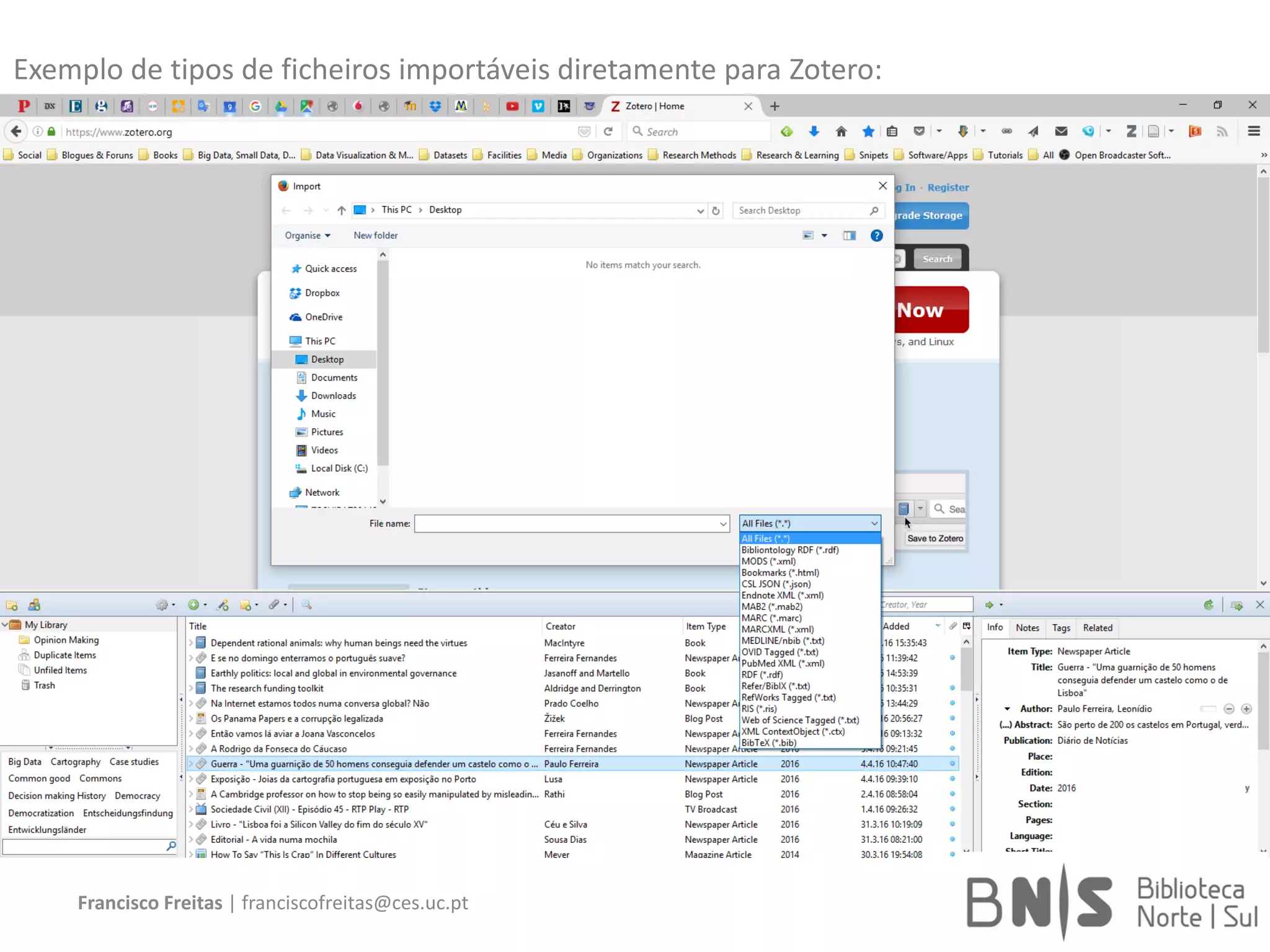Click the add attachment paperclip icon
This screenshot has height=952, width=1270.
pyautogui.click(x=274, y=605)
